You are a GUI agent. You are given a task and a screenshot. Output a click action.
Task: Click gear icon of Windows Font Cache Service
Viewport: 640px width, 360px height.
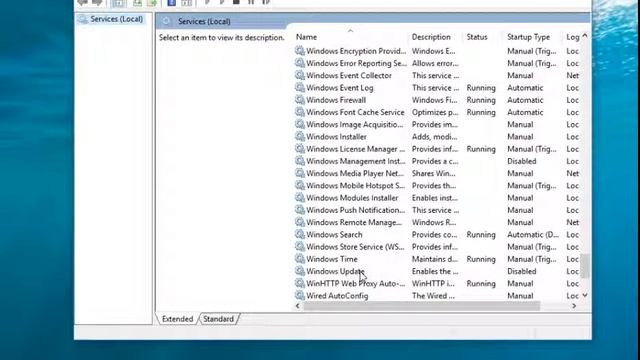(x=300, y=112)
